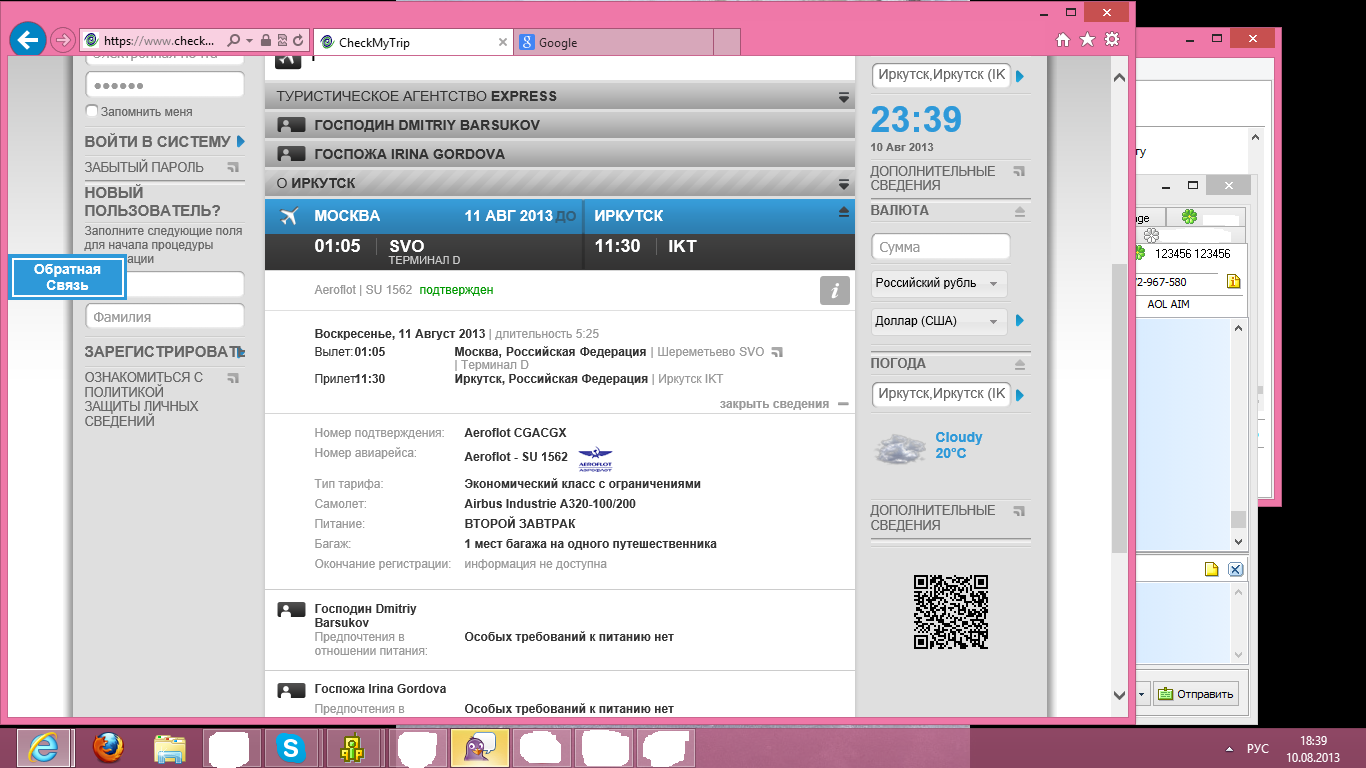
Task: Collapse the О Иркутск section
Action: pyautogui.click(x=844, y=184)
